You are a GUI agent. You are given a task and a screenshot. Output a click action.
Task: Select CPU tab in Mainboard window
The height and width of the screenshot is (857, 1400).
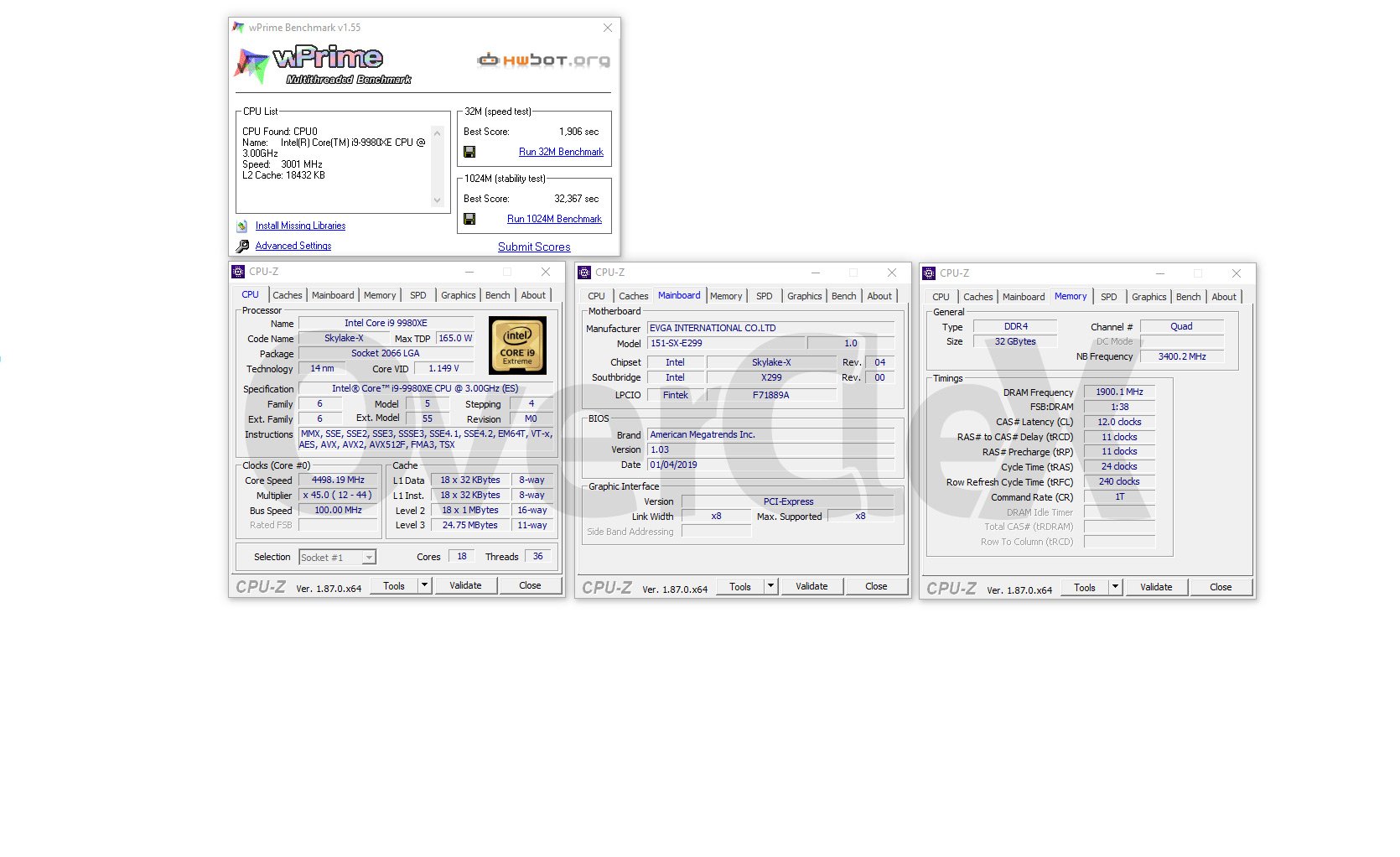(x=596, y=296)
